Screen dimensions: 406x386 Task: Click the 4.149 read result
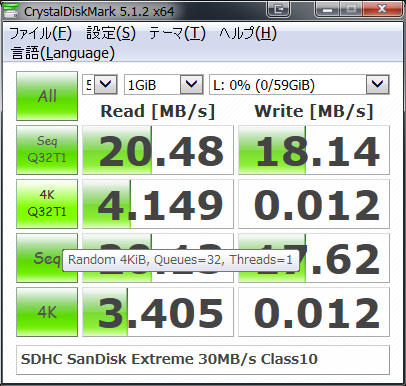click(x=158, y=204)
